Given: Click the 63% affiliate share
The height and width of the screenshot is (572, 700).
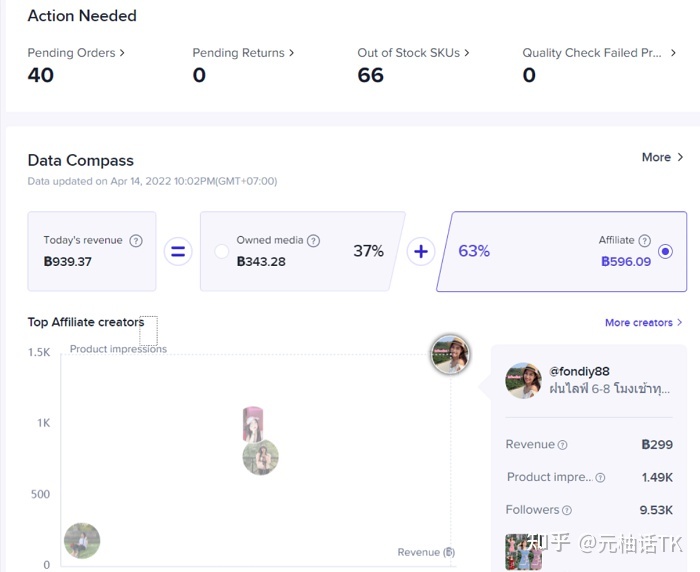Looking at the screenshot, I should (x=474, y=251).
